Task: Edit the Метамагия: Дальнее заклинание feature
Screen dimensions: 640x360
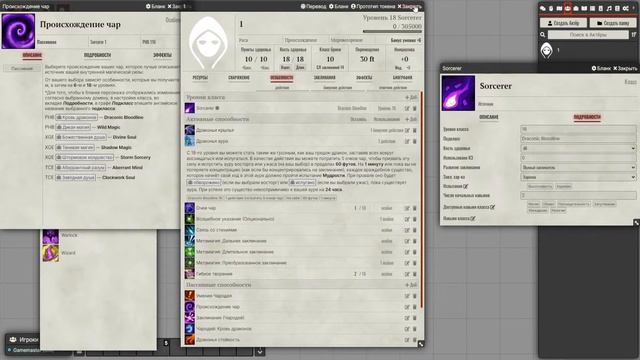Action: coord(407,241)
